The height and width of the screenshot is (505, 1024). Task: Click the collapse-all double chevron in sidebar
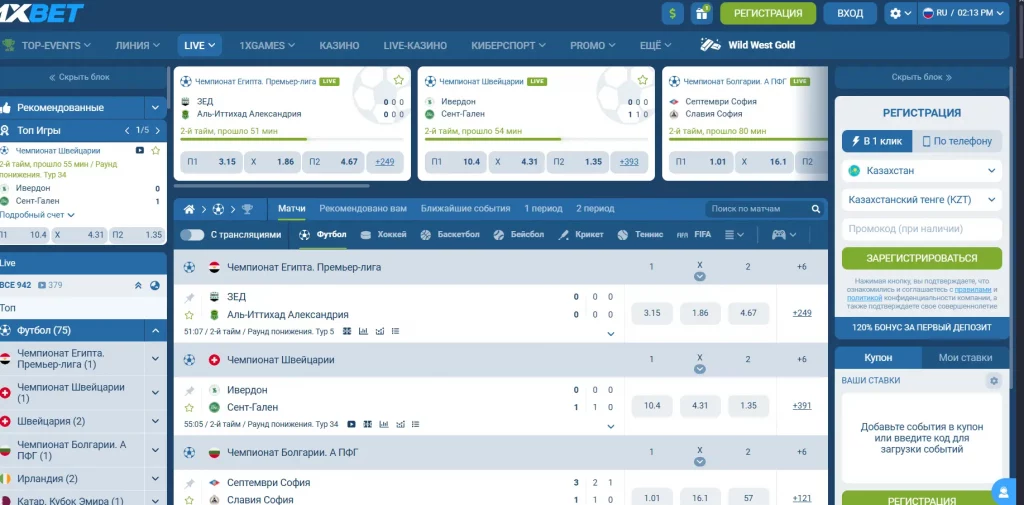point(138,285)
